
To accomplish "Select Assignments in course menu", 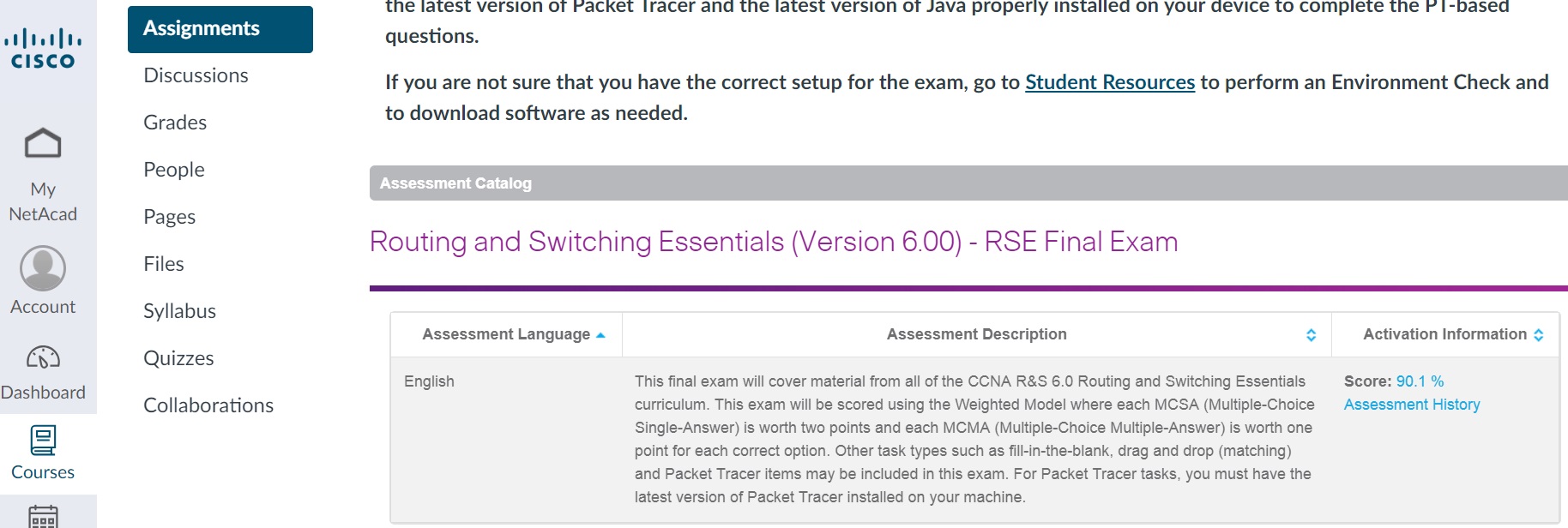I will 220,29.
